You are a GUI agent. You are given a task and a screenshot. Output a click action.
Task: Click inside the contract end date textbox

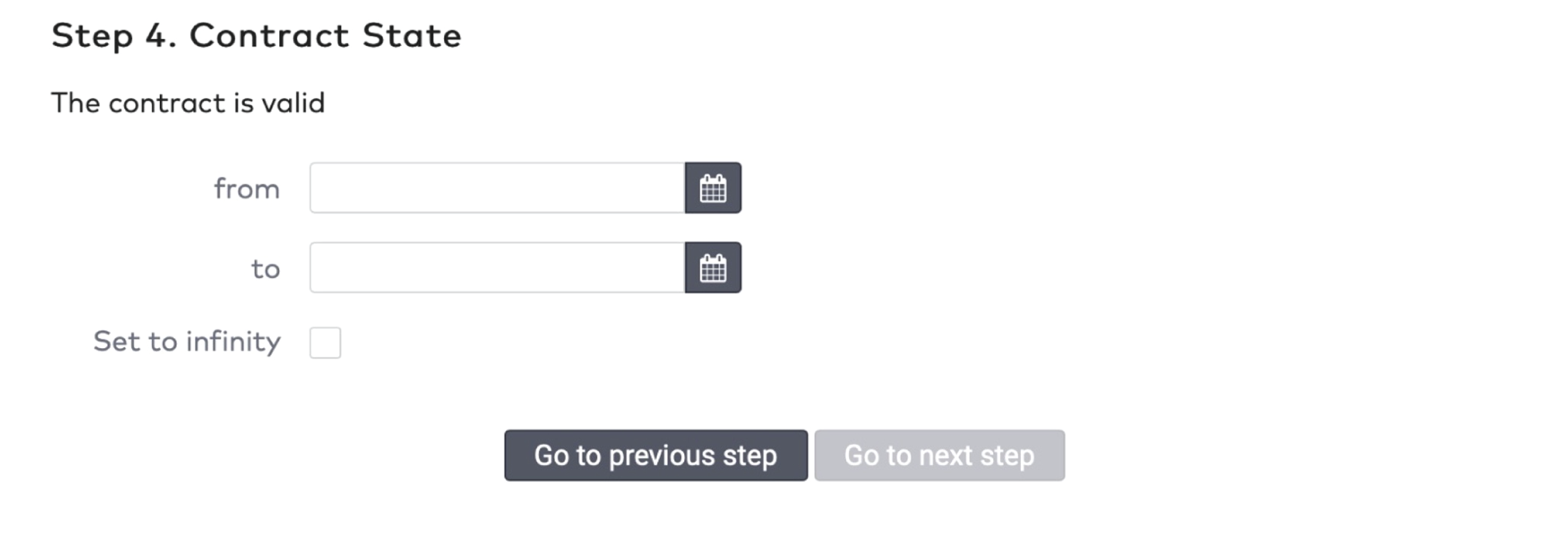point(497,268)
